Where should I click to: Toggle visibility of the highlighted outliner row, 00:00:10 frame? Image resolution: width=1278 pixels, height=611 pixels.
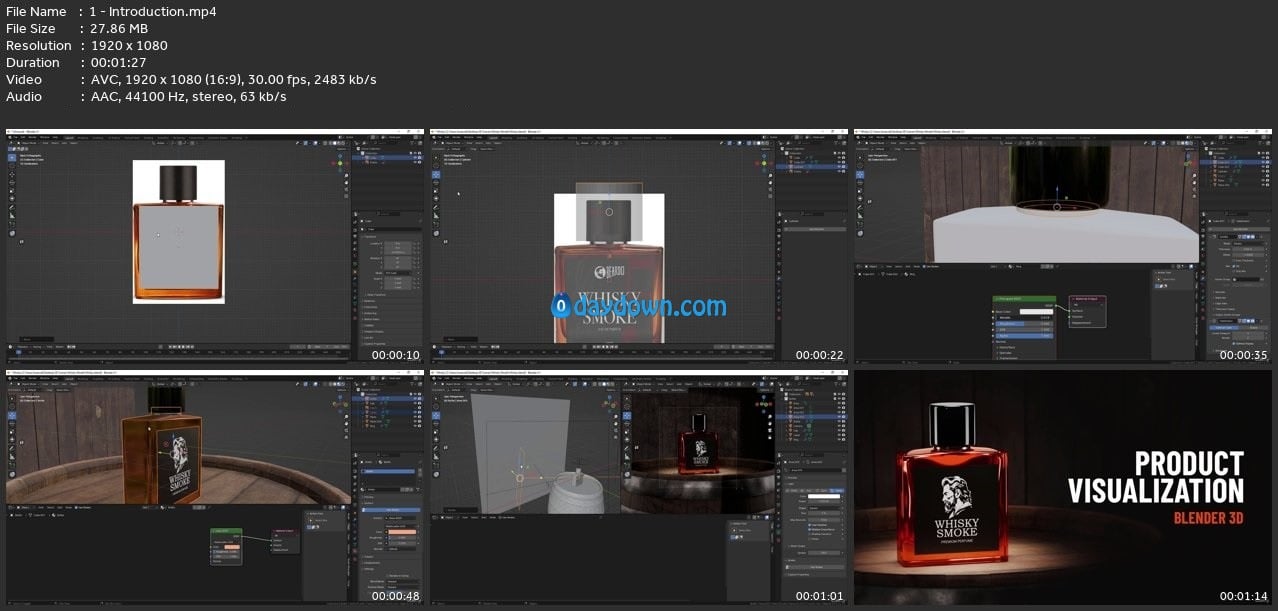(416, 158)
